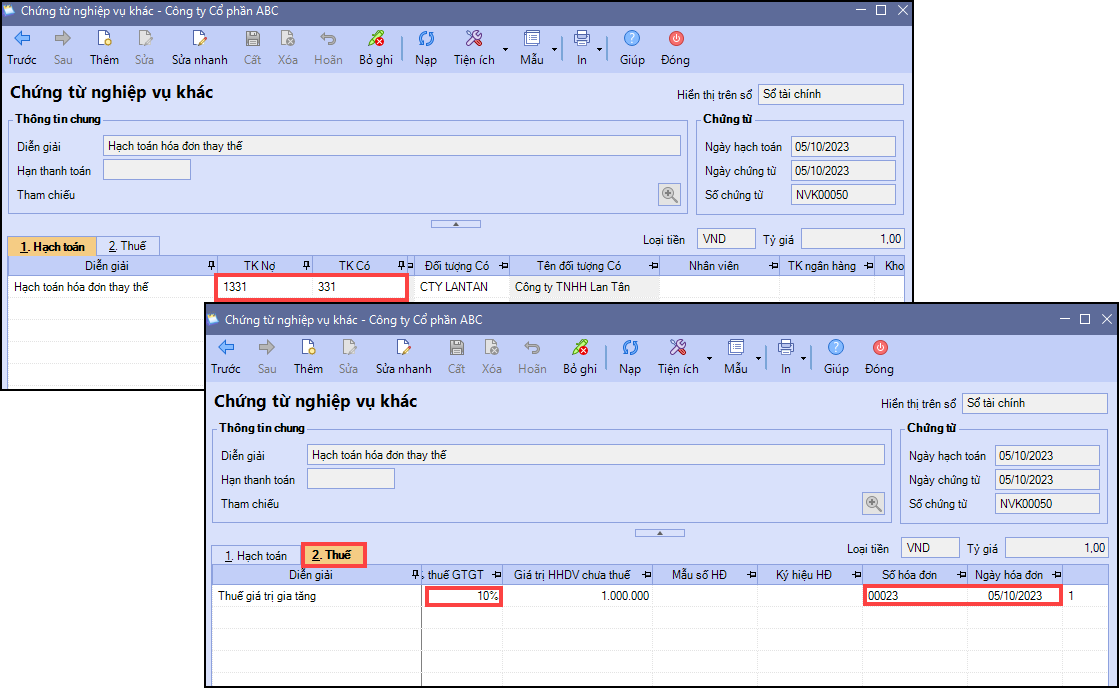This screenshot has height=688, width=1119.
Task: Select the invoice number cell 00023
Action: point(913,596)
